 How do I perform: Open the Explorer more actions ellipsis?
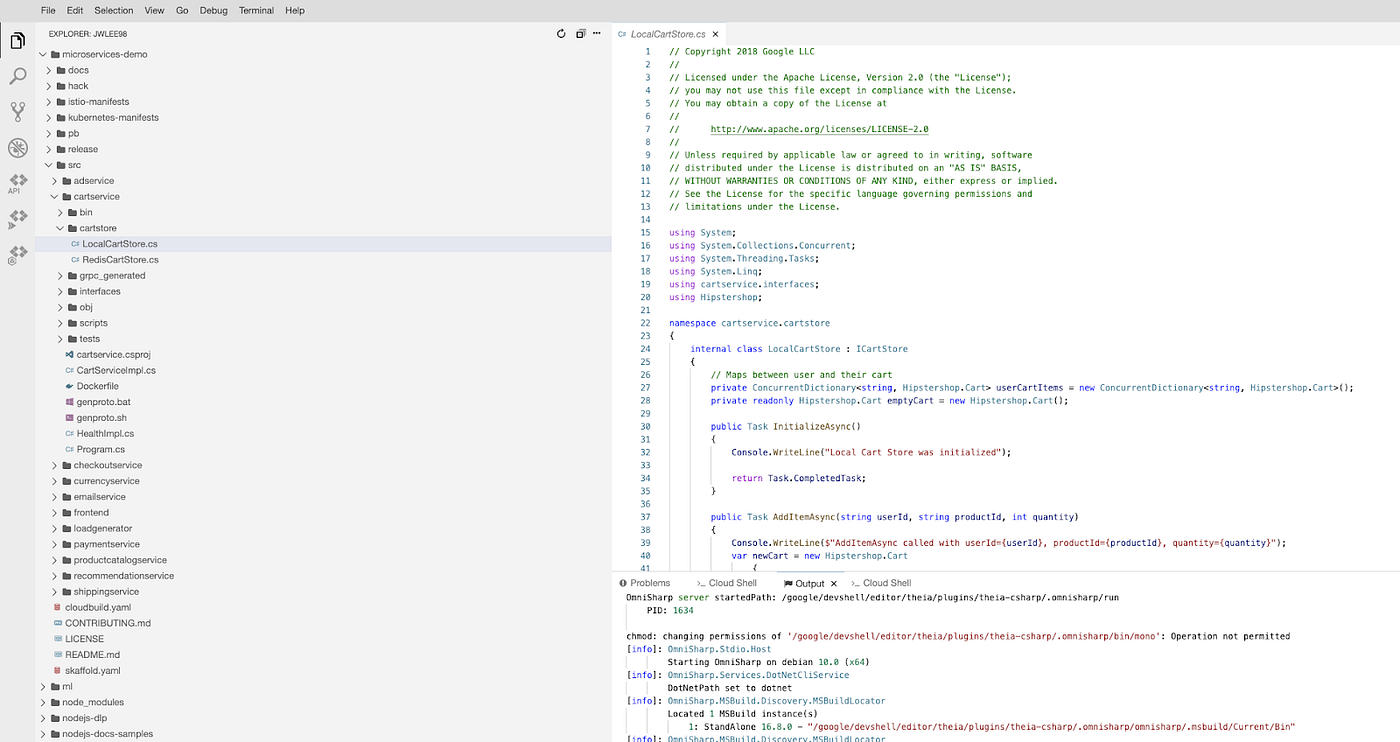click(x=598, y=34)
